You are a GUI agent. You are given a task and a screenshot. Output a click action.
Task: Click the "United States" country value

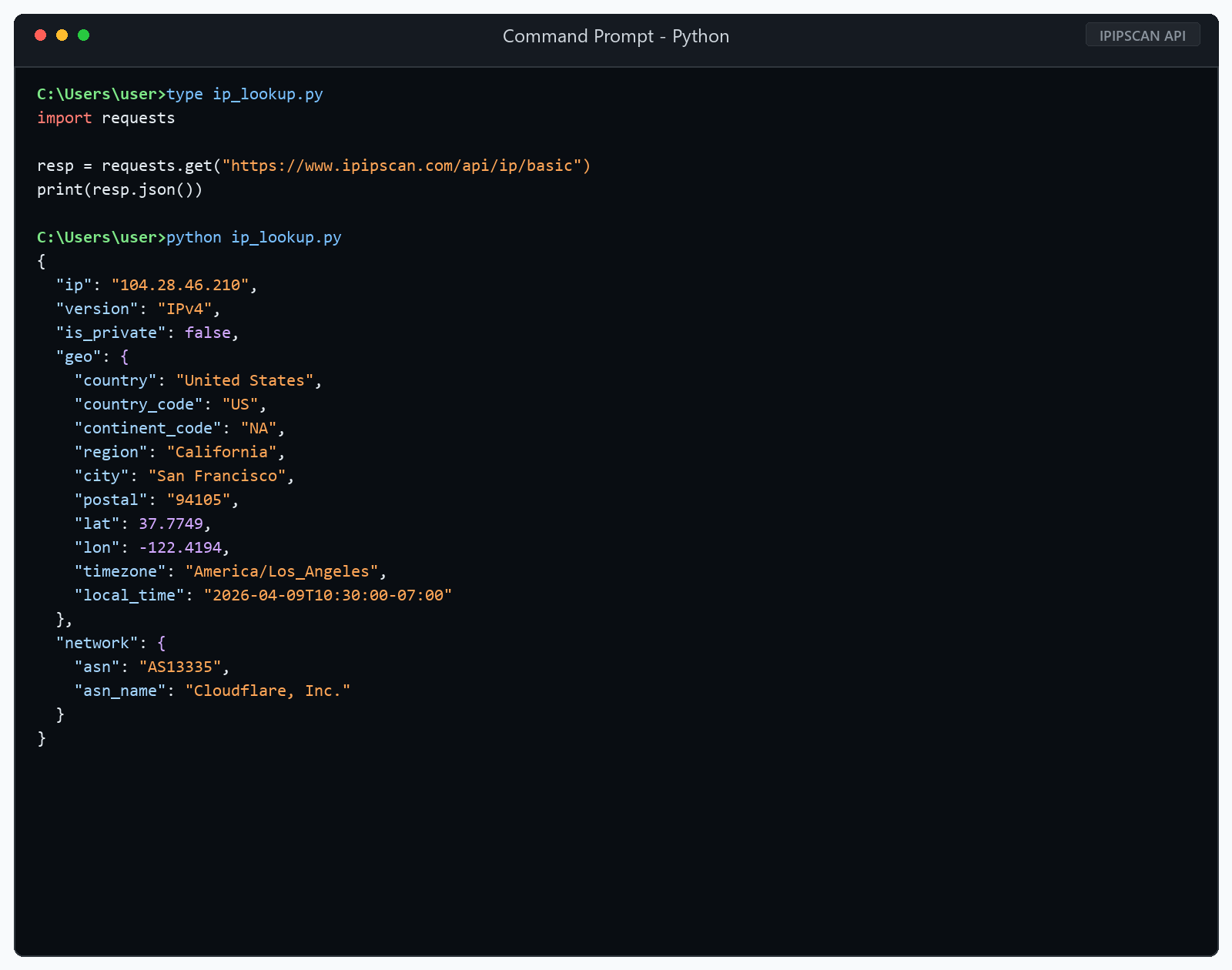(245, 380)
